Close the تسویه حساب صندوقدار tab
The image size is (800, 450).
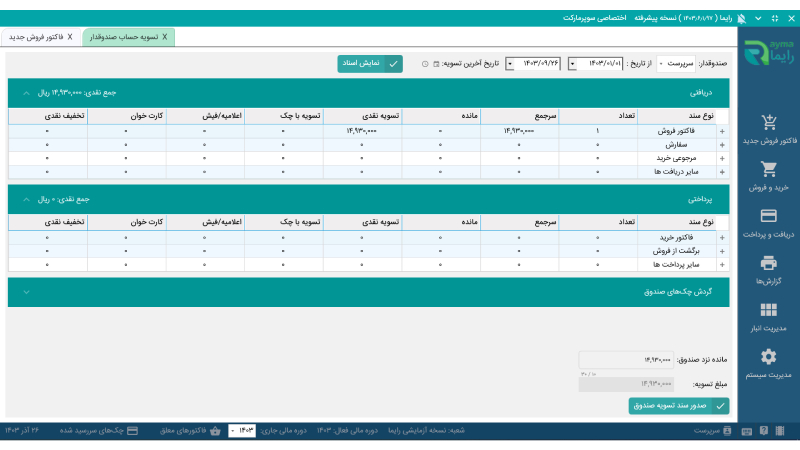[x=166, y=36]
